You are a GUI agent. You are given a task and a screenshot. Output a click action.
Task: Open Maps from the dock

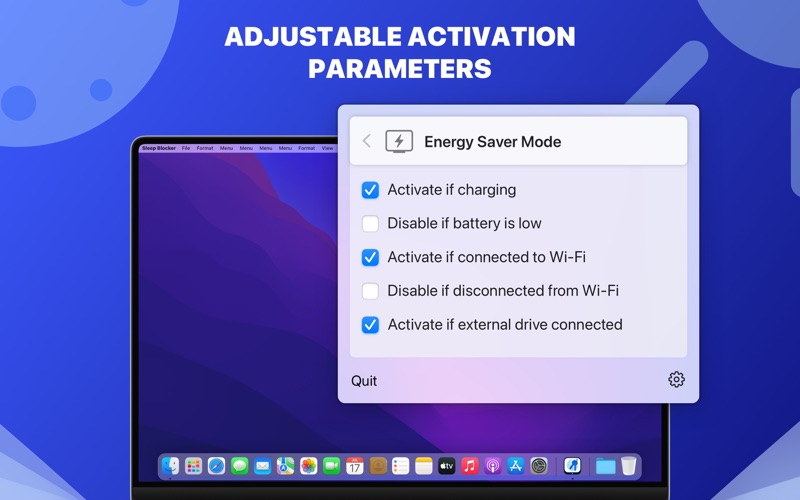point(285,466)
